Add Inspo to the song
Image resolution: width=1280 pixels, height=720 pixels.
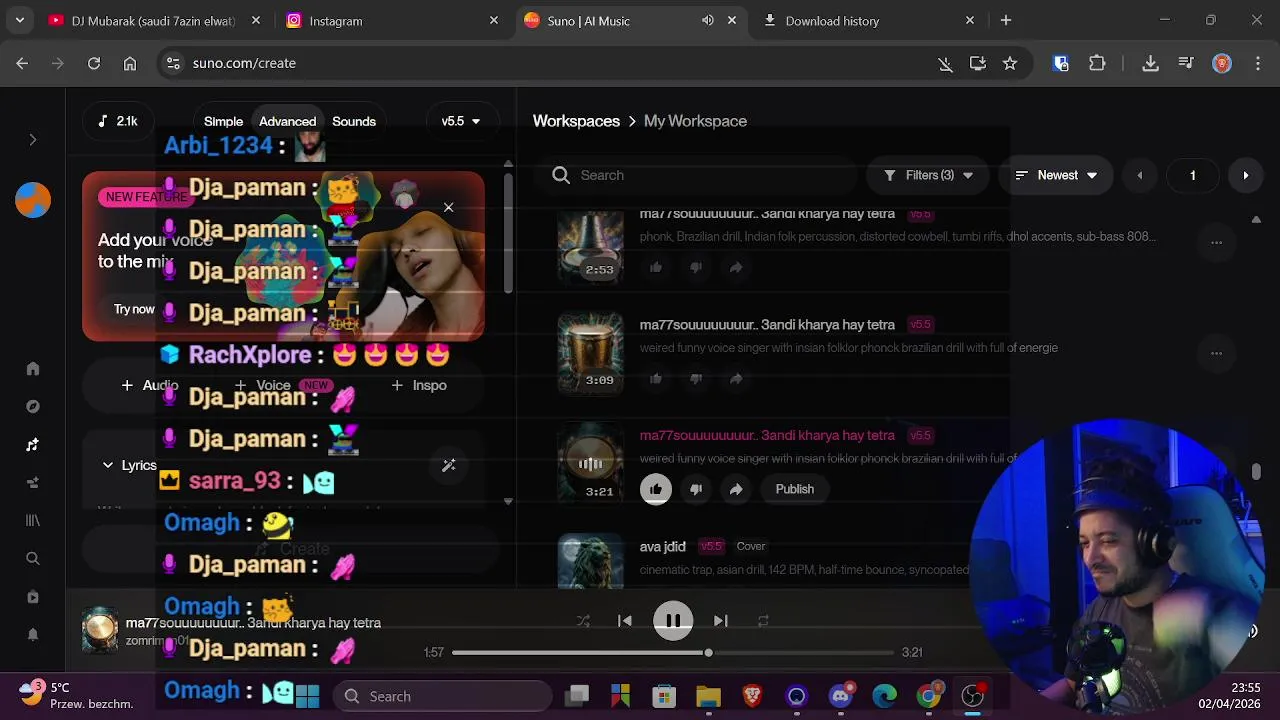click(x=419, y=385)
